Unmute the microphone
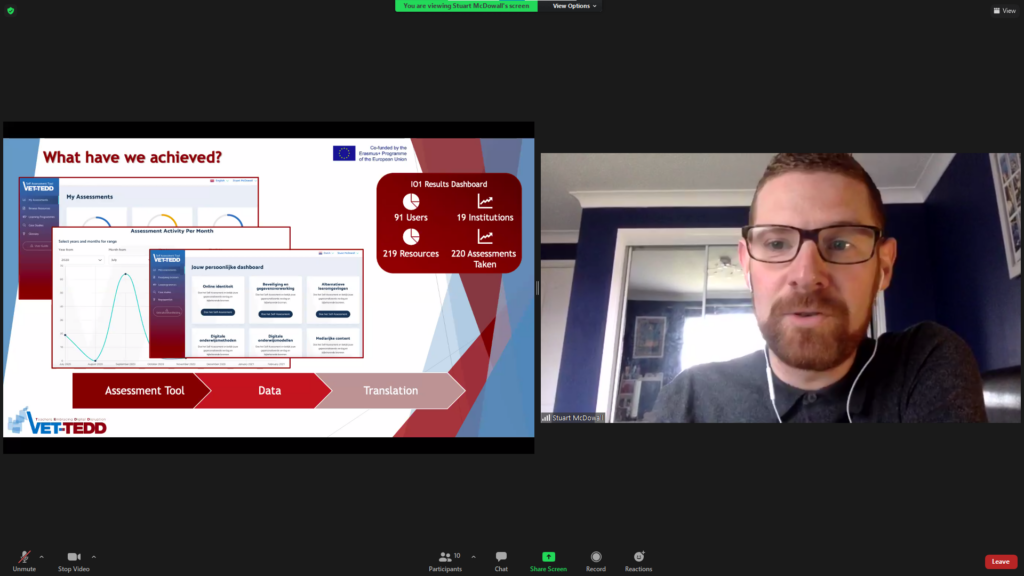 pyautogui.click(x=24, y=561)
